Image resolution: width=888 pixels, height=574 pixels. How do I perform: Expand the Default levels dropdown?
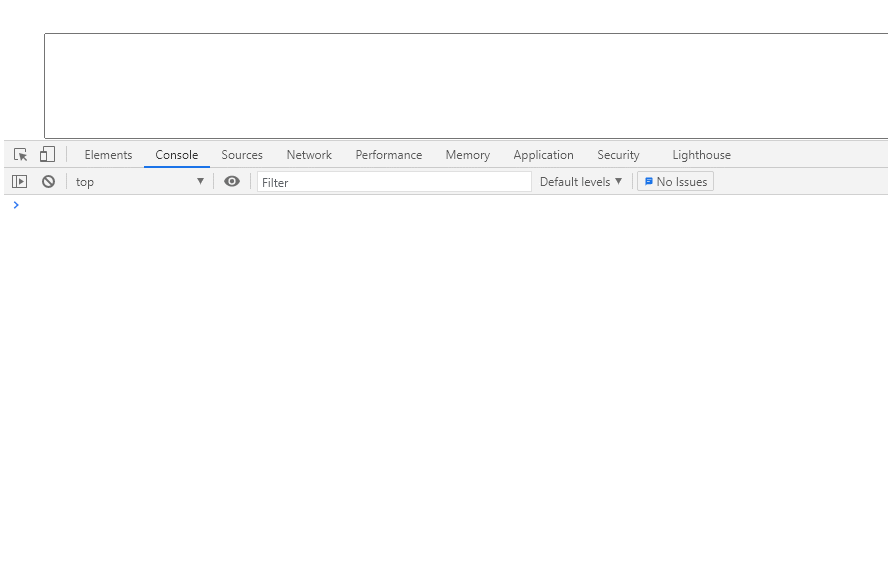coord(580,182)
